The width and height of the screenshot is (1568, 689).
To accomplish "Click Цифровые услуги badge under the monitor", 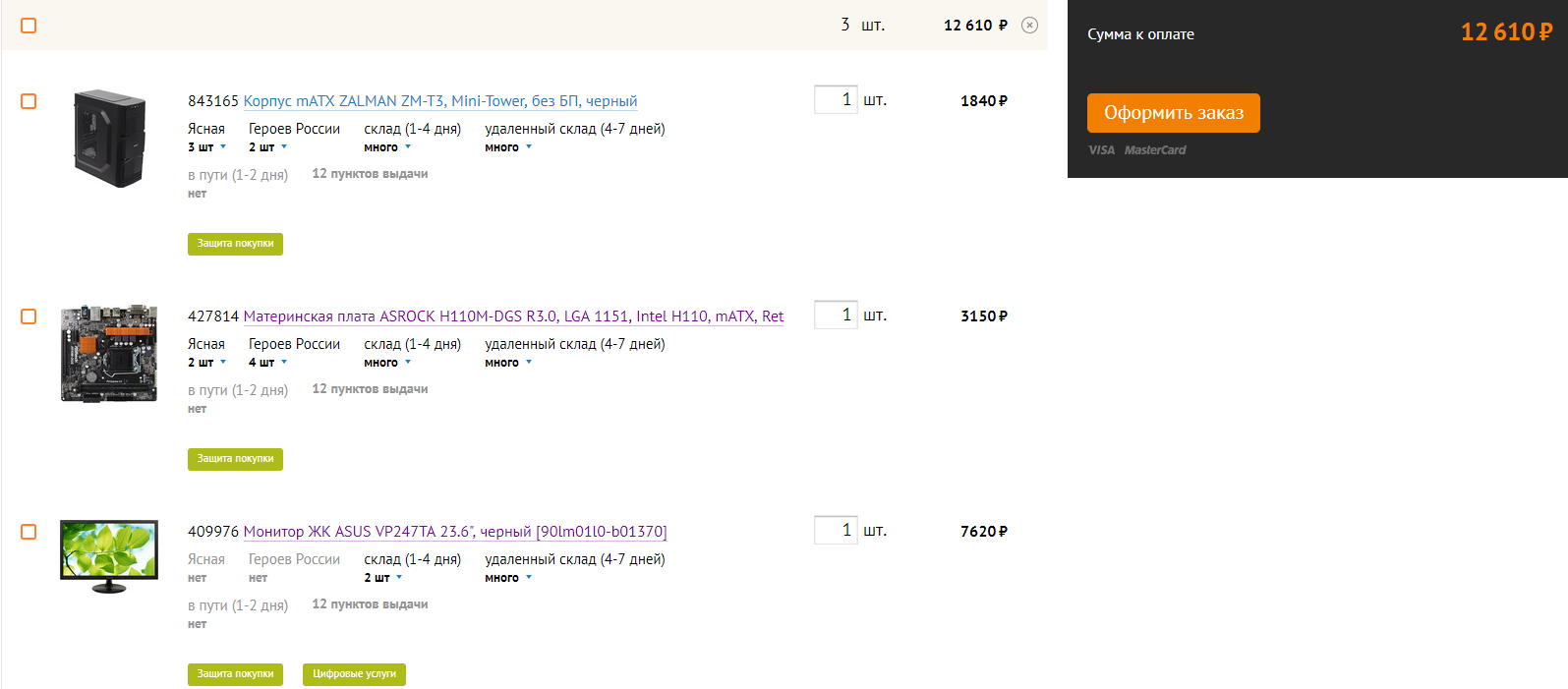I will coord(354,674).
